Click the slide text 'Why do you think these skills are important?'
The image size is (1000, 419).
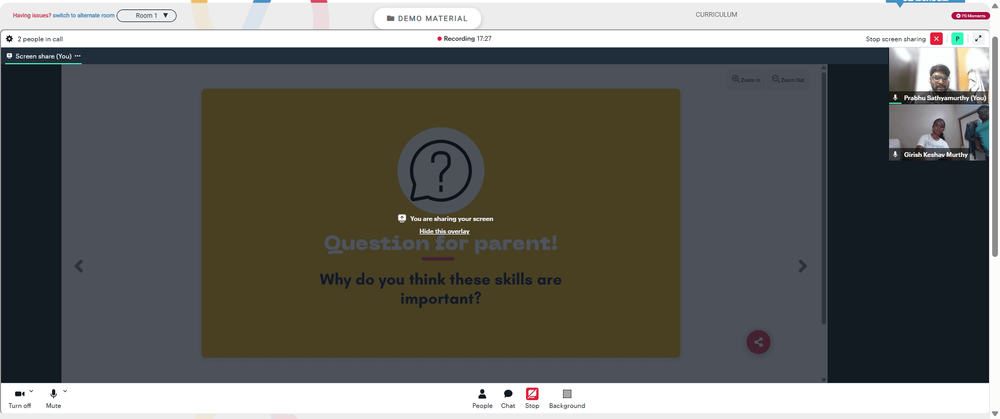[441, 288]
